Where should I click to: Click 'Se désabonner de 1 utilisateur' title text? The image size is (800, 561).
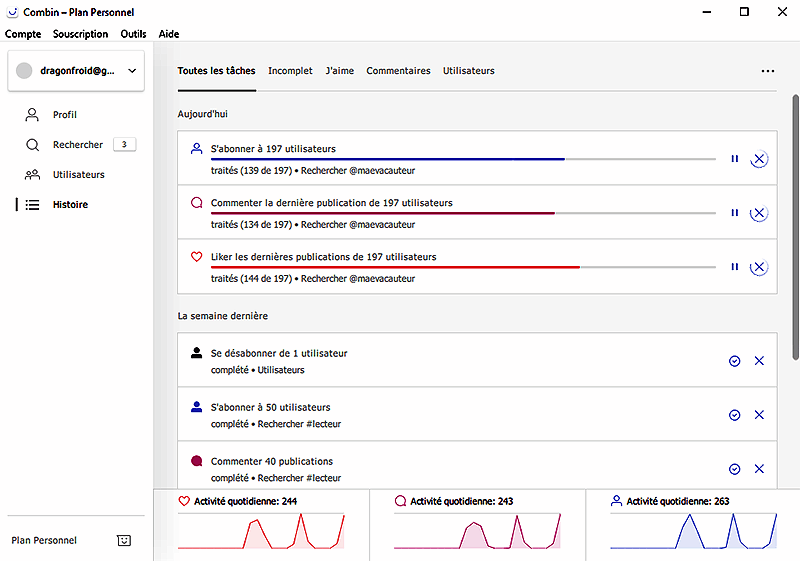coord(279,353)
